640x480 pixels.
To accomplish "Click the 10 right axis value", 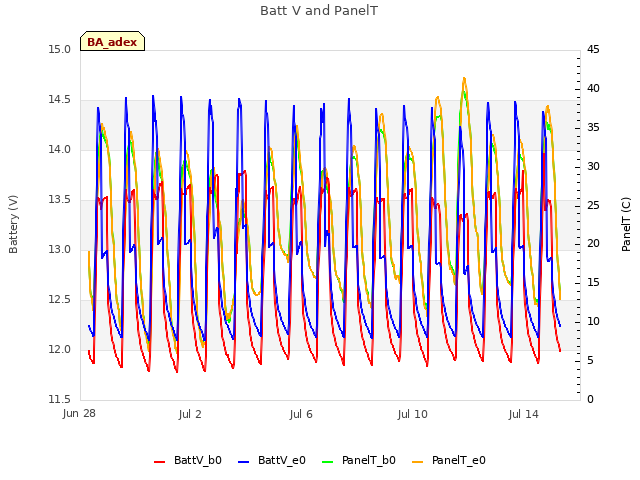I will click(593, 322).
